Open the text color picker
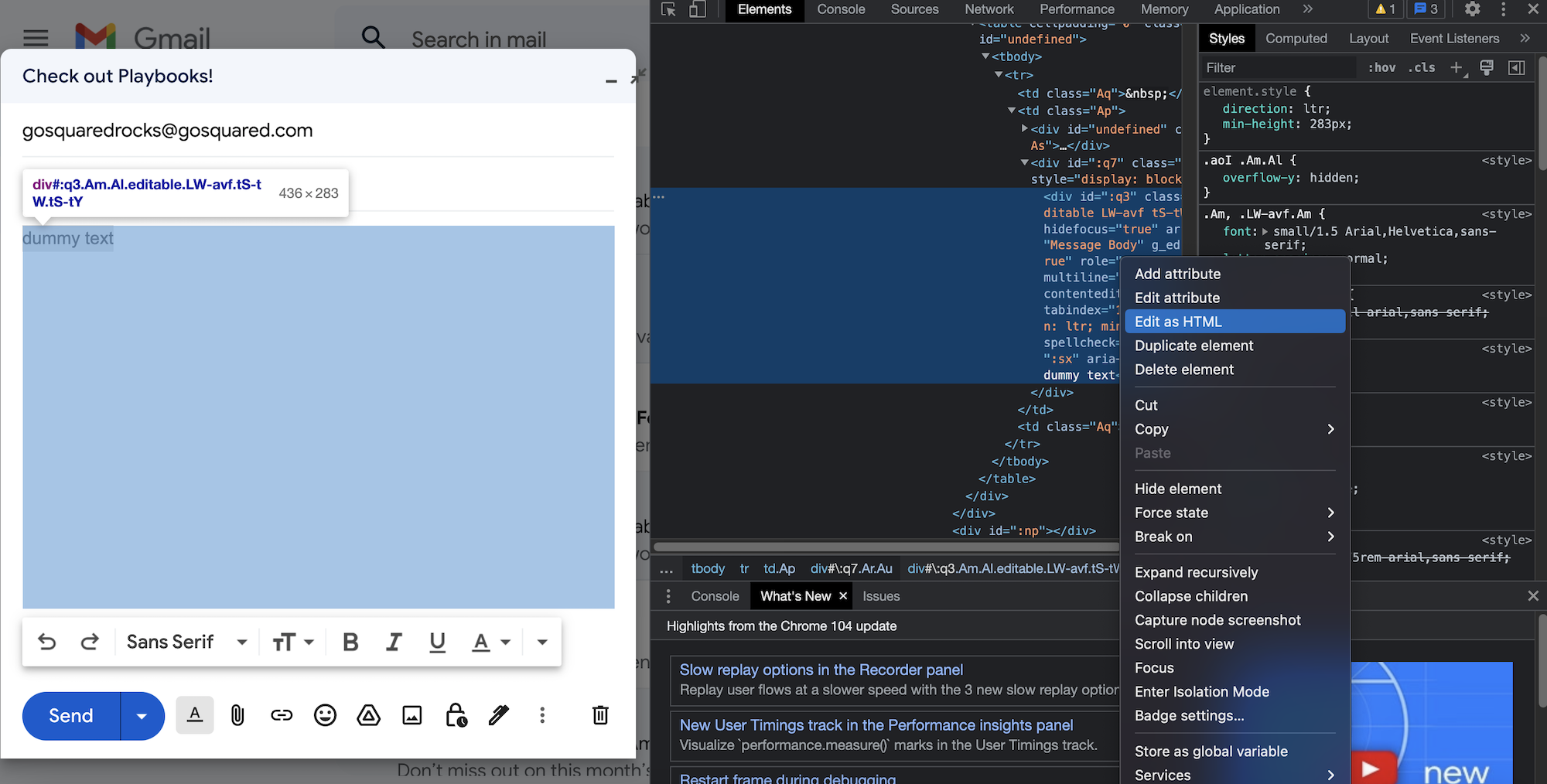 point(491,642)
